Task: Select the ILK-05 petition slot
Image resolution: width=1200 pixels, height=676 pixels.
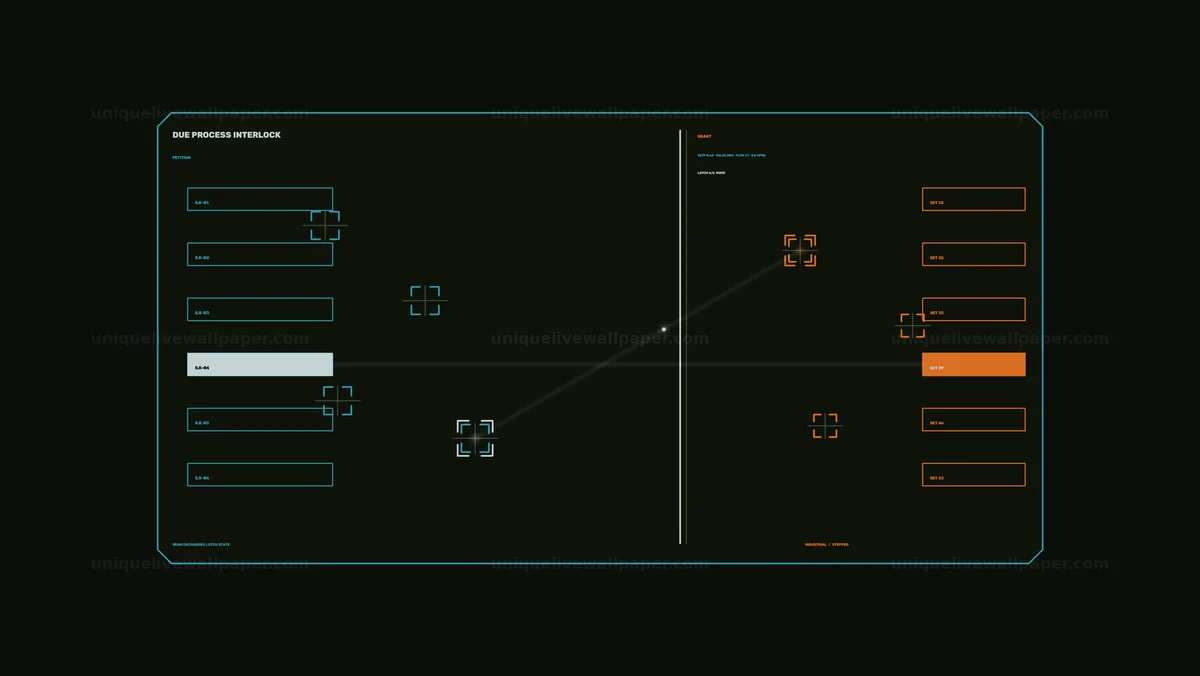Action: (260, 419)
